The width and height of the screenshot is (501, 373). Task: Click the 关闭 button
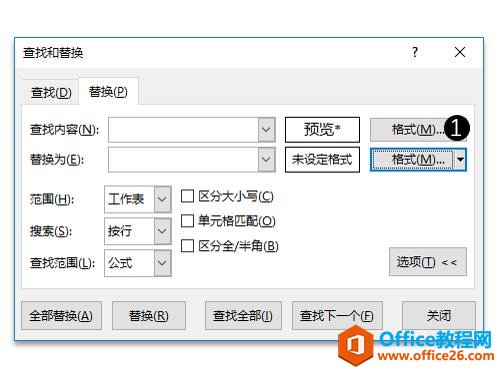[x=439, y=316]
